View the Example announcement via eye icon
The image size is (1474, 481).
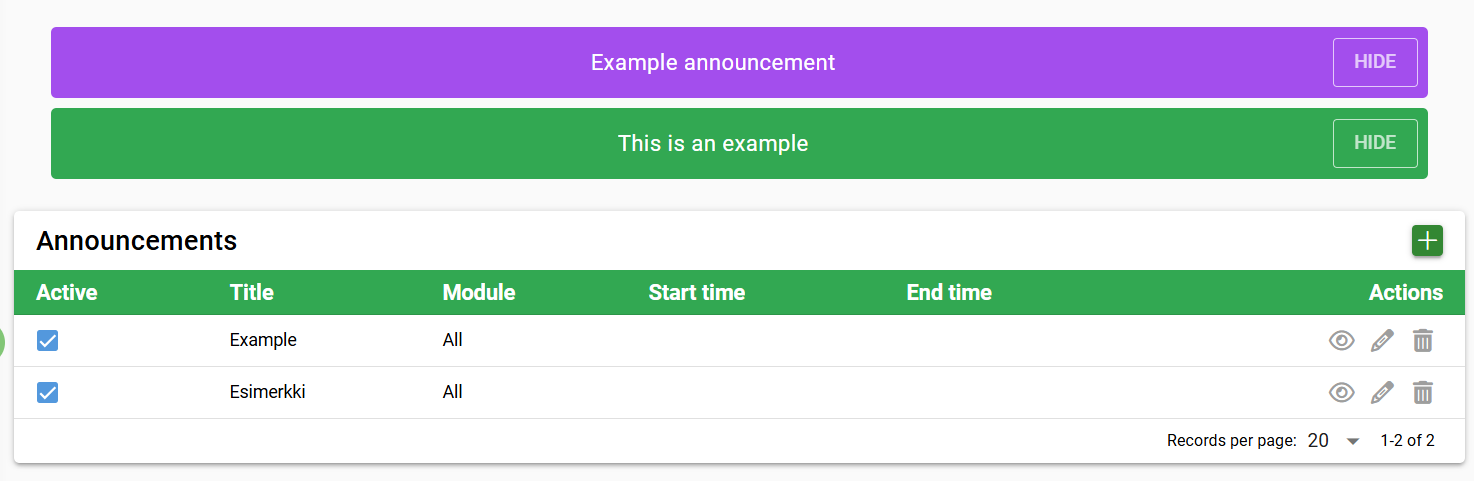[x=1341, y=341]
